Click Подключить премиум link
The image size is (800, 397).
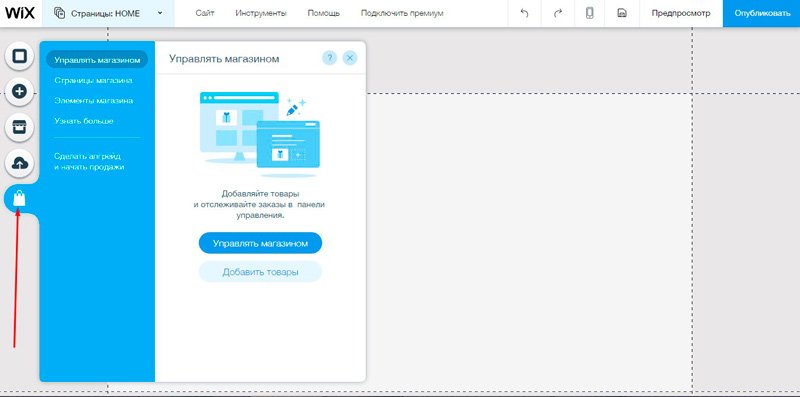(x=402, y=13)
